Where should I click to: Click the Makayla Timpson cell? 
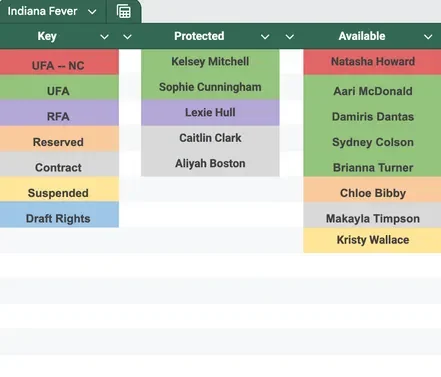(x=372, y=215)
